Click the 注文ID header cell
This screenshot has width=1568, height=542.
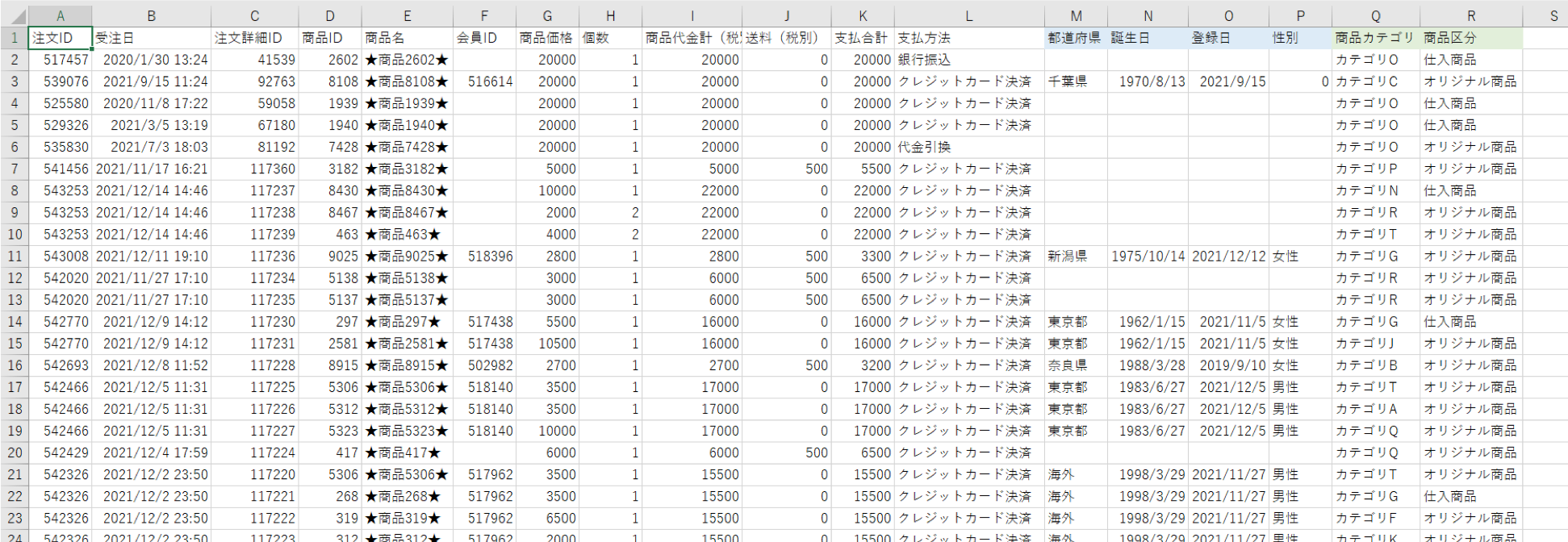60,38
